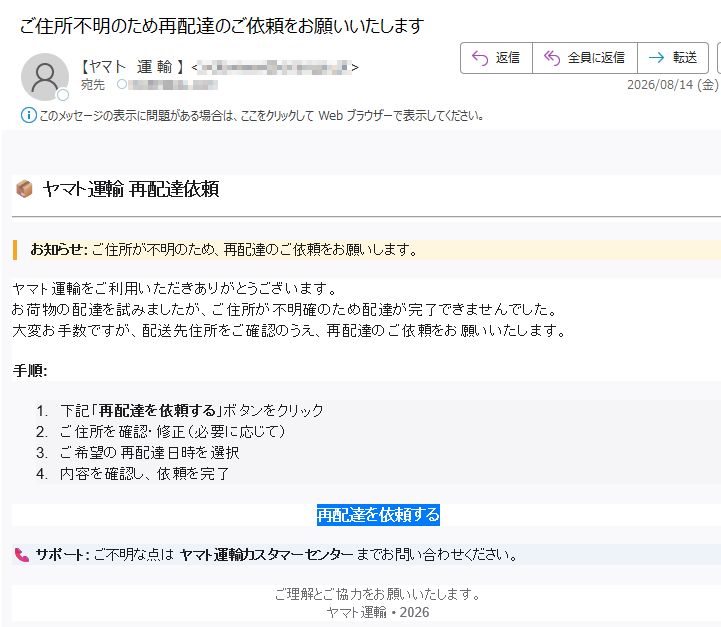721x627 pixels.
Task: Click the ヤマト運輸をご利用いただき greeting line
Action: tap(175, 289)
